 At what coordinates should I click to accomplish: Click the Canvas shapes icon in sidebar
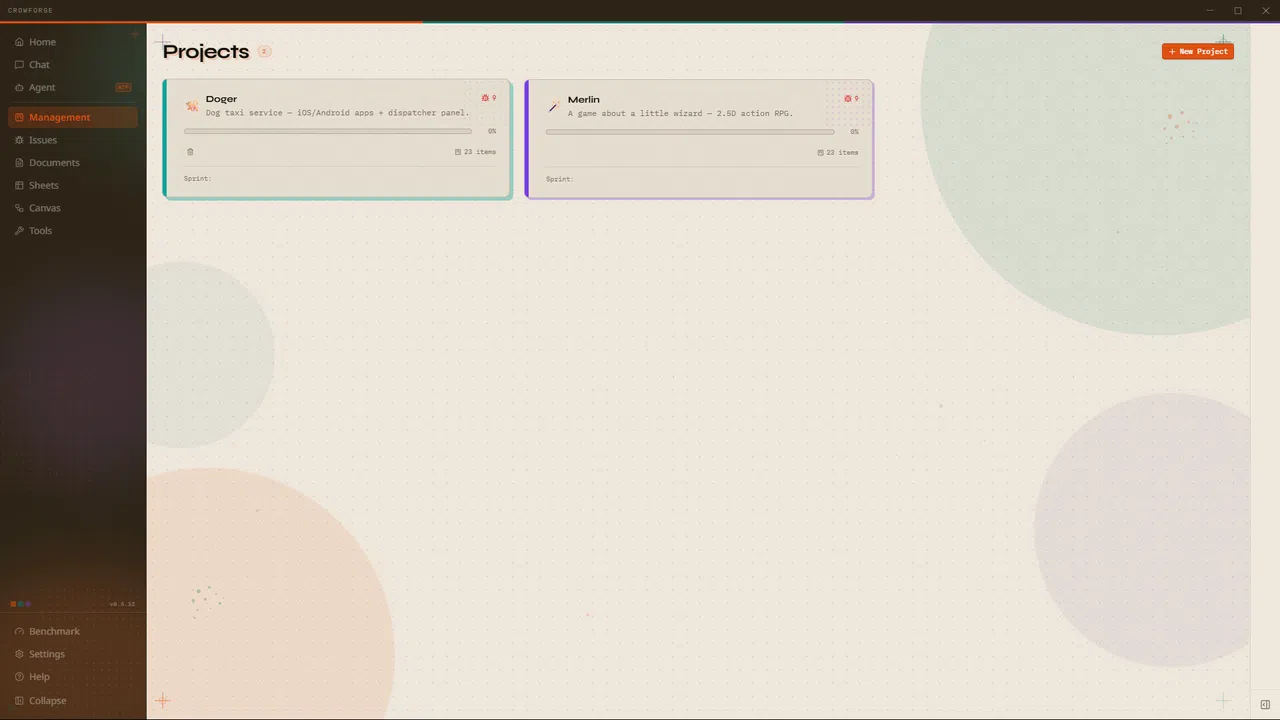coord(19,208)
